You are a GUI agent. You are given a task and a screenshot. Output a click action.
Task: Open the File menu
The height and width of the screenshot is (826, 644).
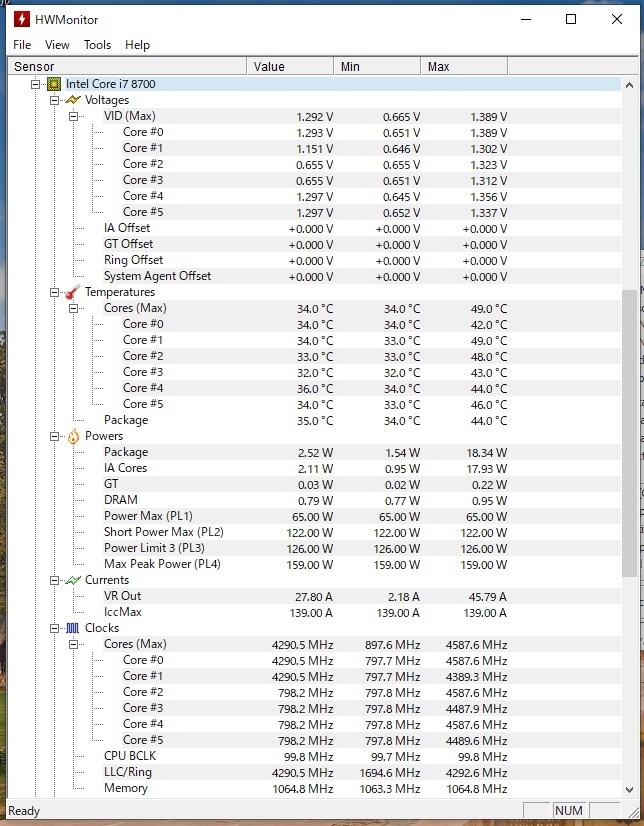(x=22, y=45)
